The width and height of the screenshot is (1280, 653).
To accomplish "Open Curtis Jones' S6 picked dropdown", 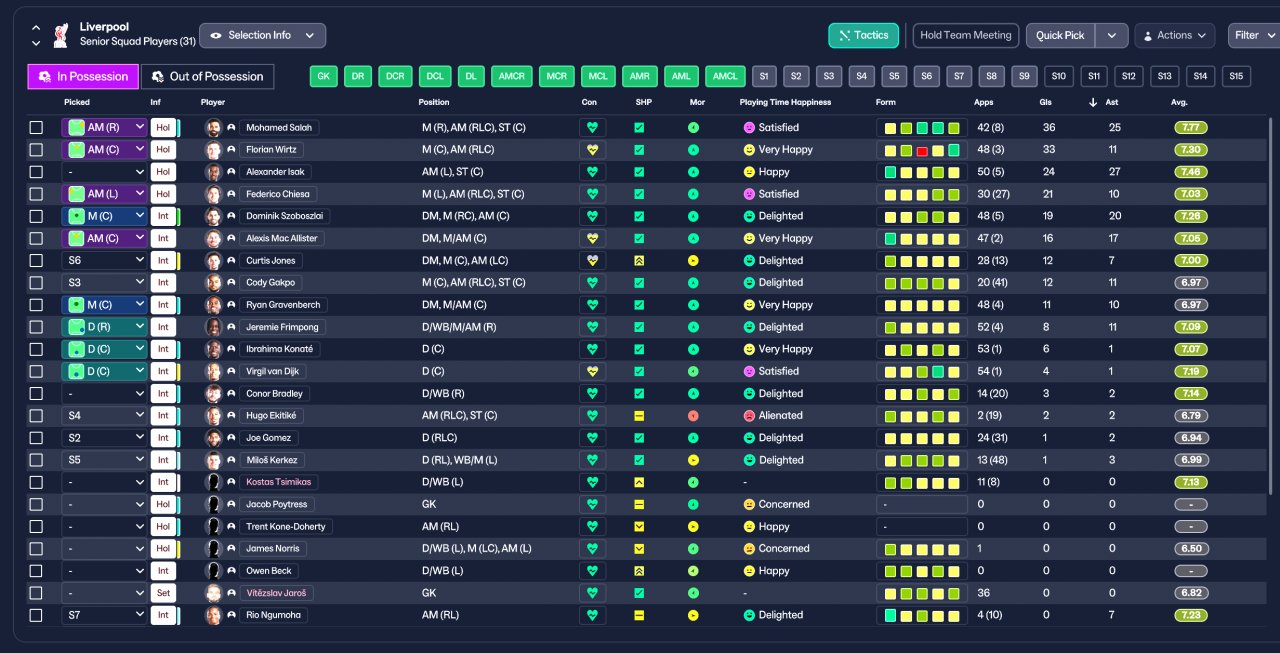I will 104,261.
